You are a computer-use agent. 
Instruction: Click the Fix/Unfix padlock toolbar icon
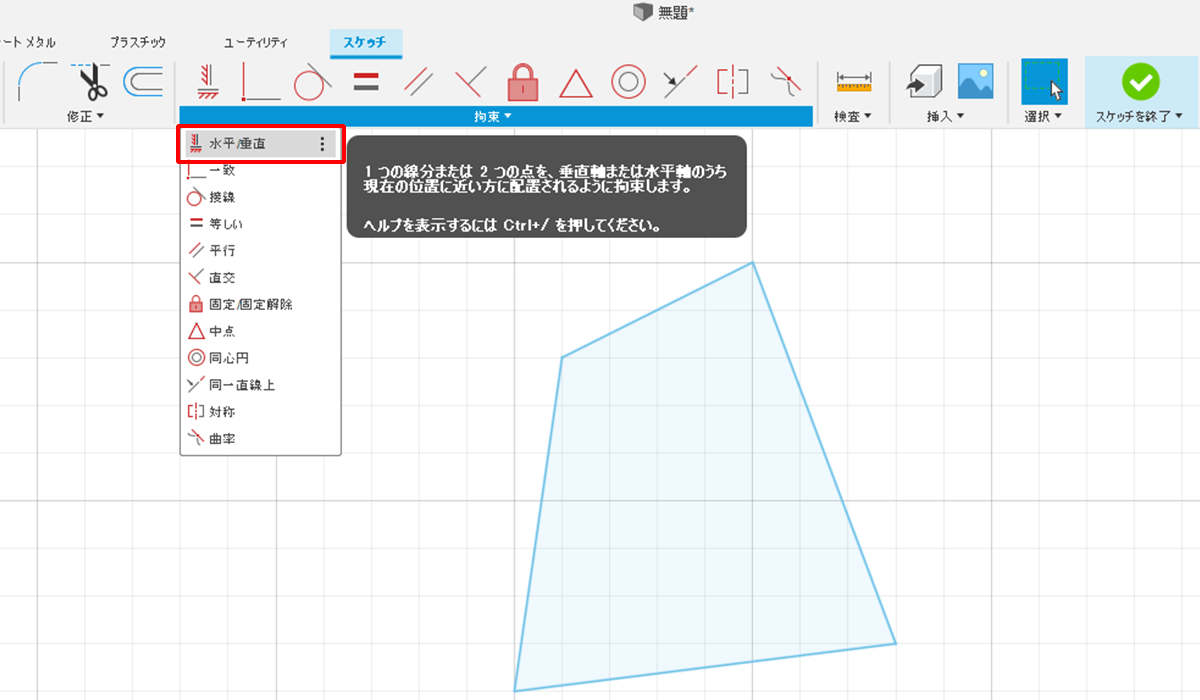pos(522,82)
